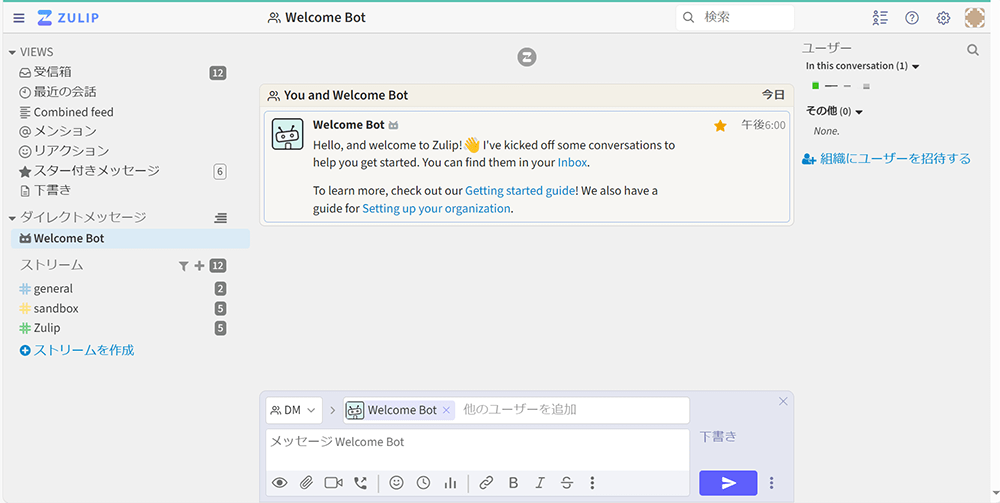Search users with magnifier in user panel

click(x=973, y=50)
